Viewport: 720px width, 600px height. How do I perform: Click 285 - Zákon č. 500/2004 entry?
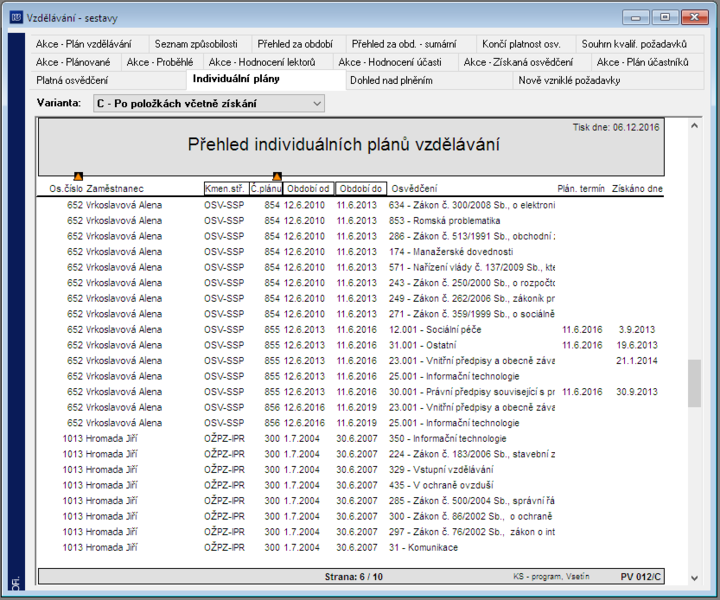(x=472, y=501)
